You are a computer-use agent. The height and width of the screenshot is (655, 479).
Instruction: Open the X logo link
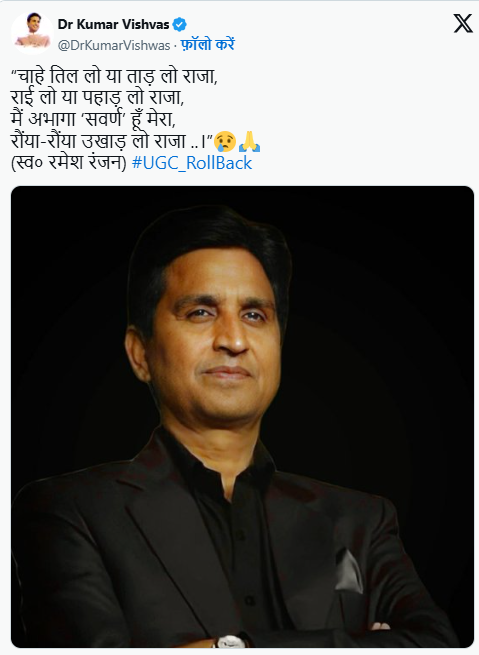click(463, 23)
